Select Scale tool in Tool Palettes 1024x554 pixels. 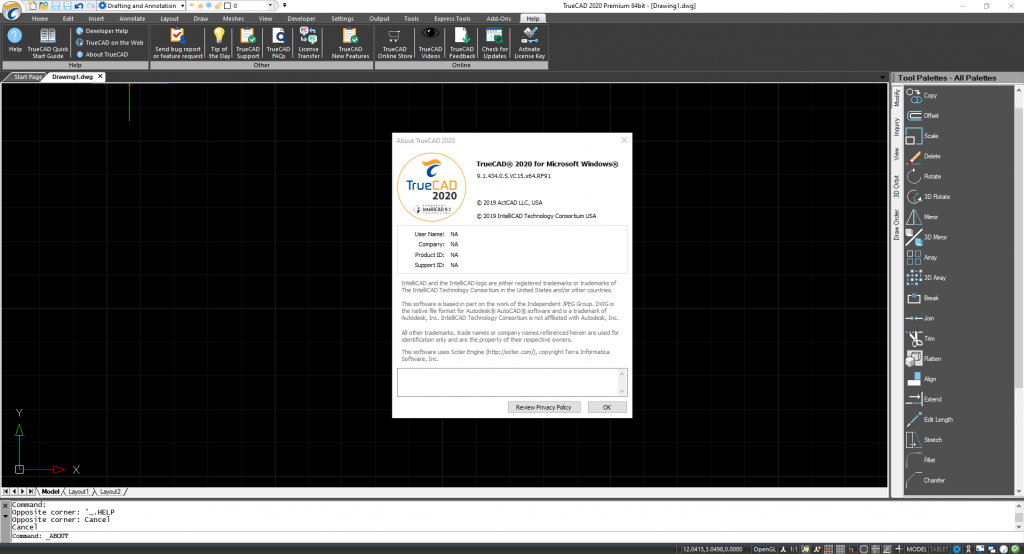pos(923,136)
